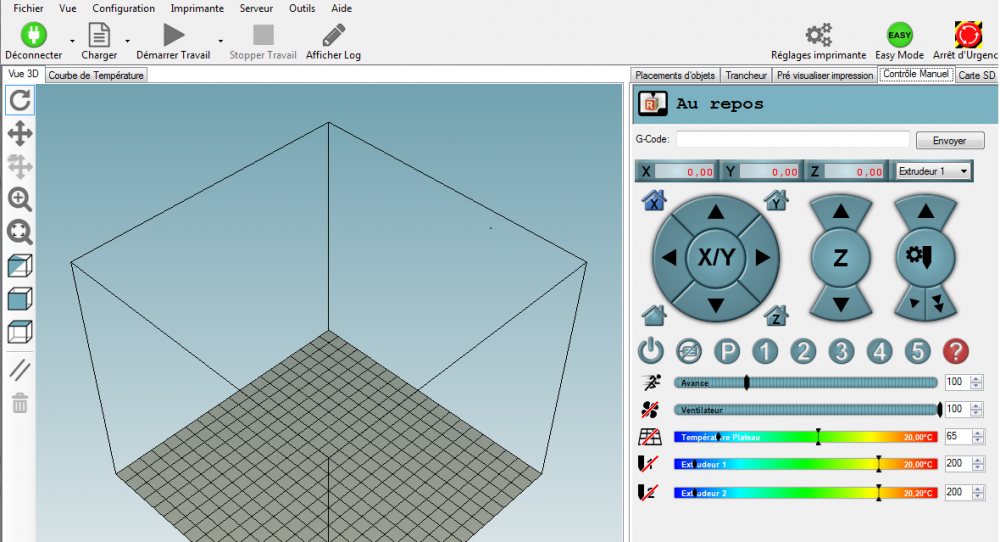Open the Imprimante menu
Screen dimensions: 1000x542
(x=197, y=8)
